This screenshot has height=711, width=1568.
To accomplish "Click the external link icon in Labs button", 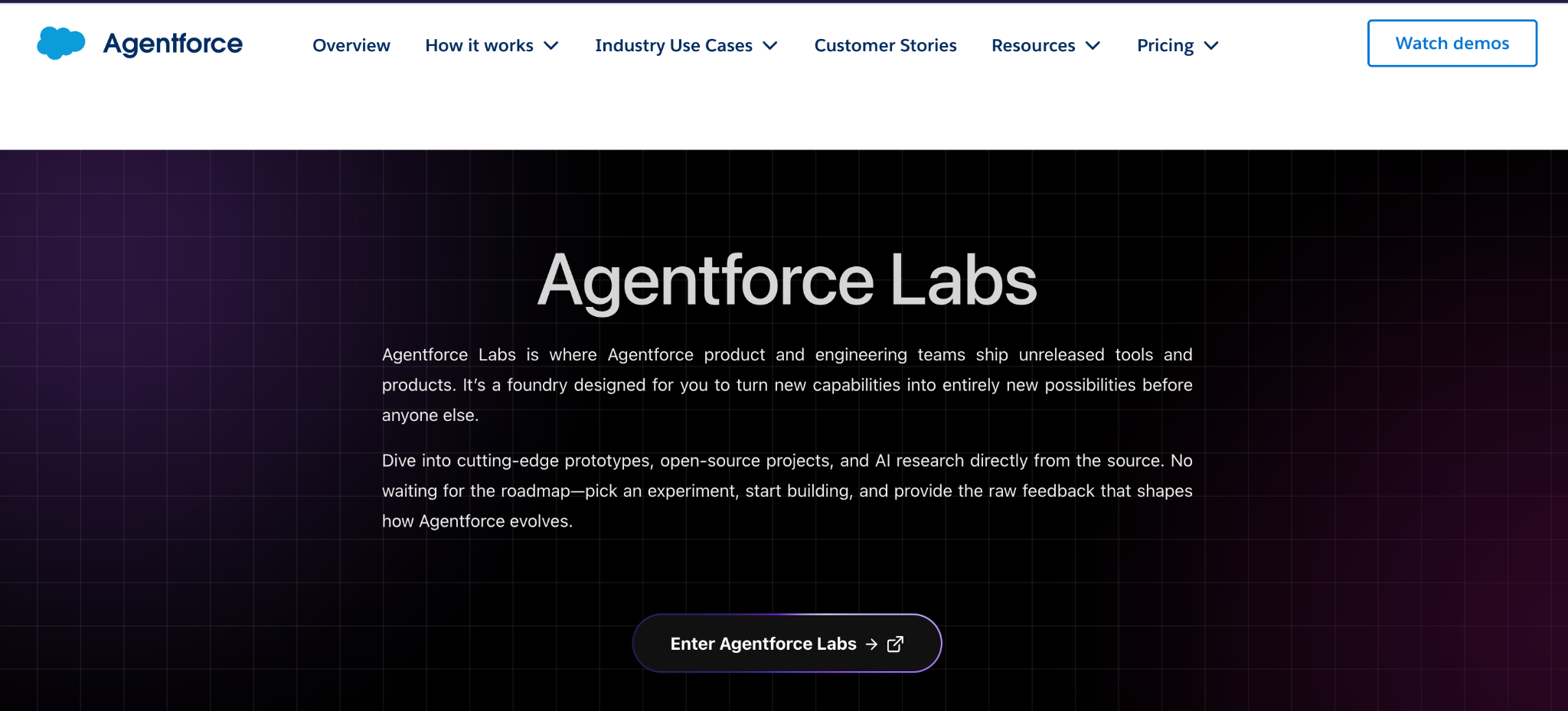I will tap(895, 644).
